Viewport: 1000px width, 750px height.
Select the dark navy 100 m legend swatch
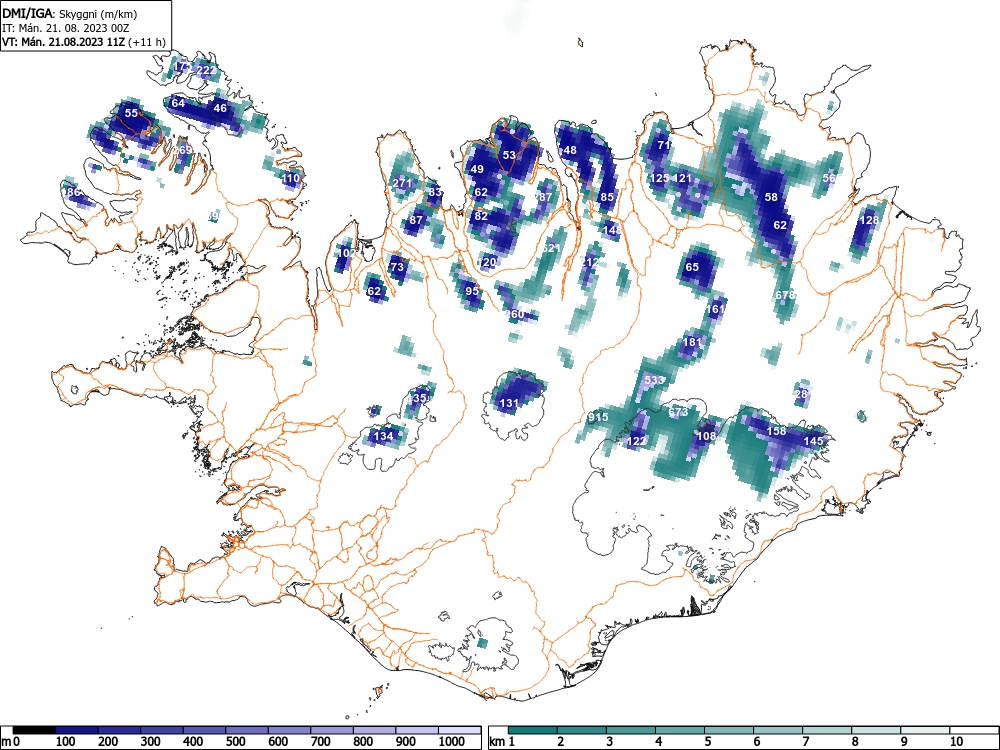click(77, 730)
